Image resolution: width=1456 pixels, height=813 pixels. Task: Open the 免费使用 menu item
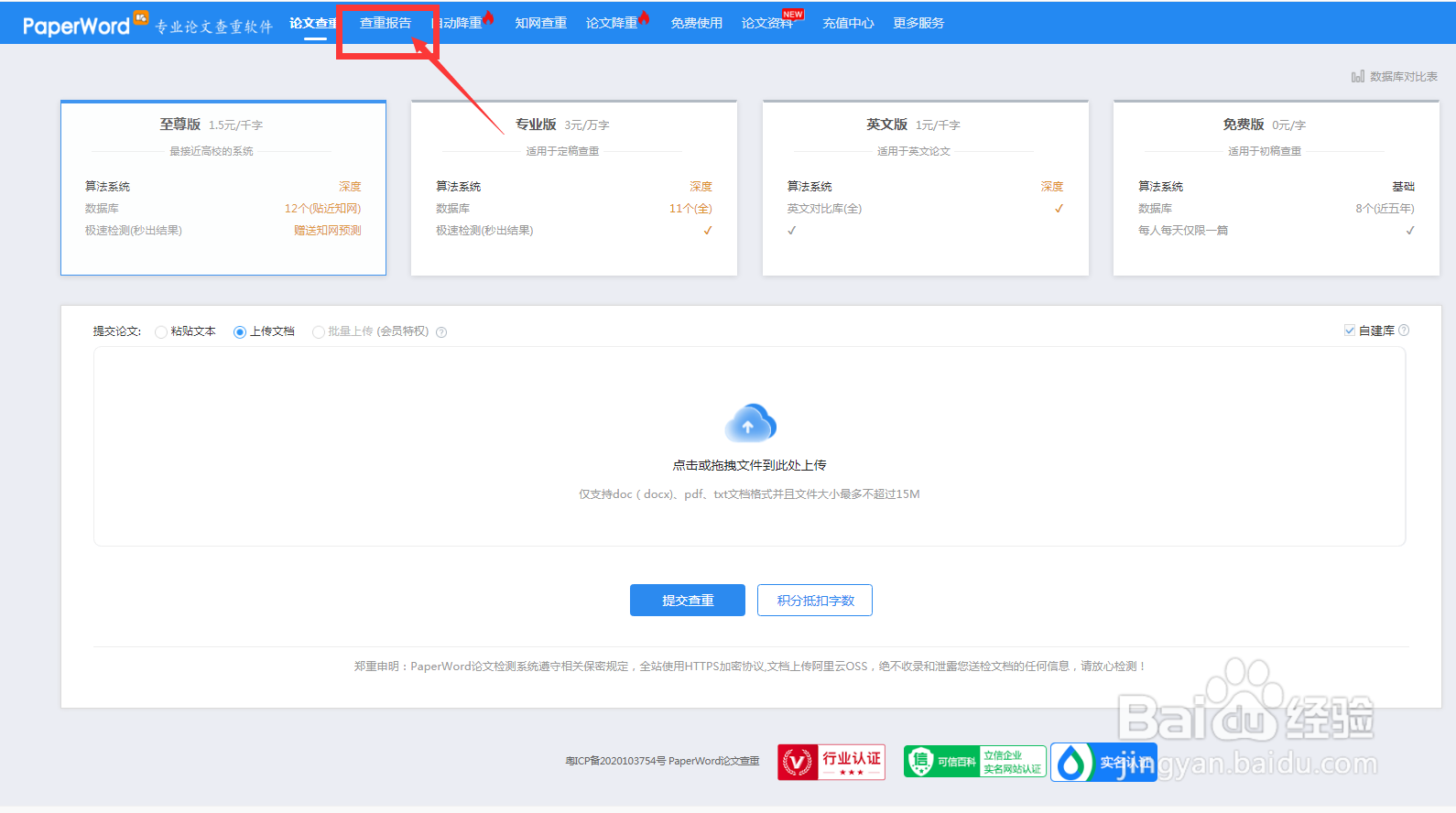(696, 23)
